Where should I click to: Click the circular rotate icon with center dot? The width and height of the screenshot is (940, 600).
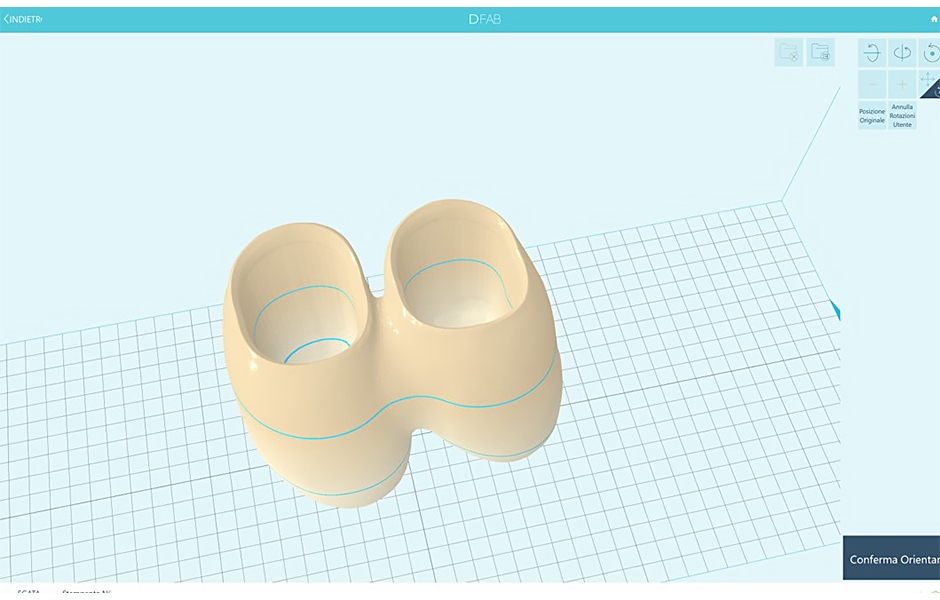click(930, 53)
